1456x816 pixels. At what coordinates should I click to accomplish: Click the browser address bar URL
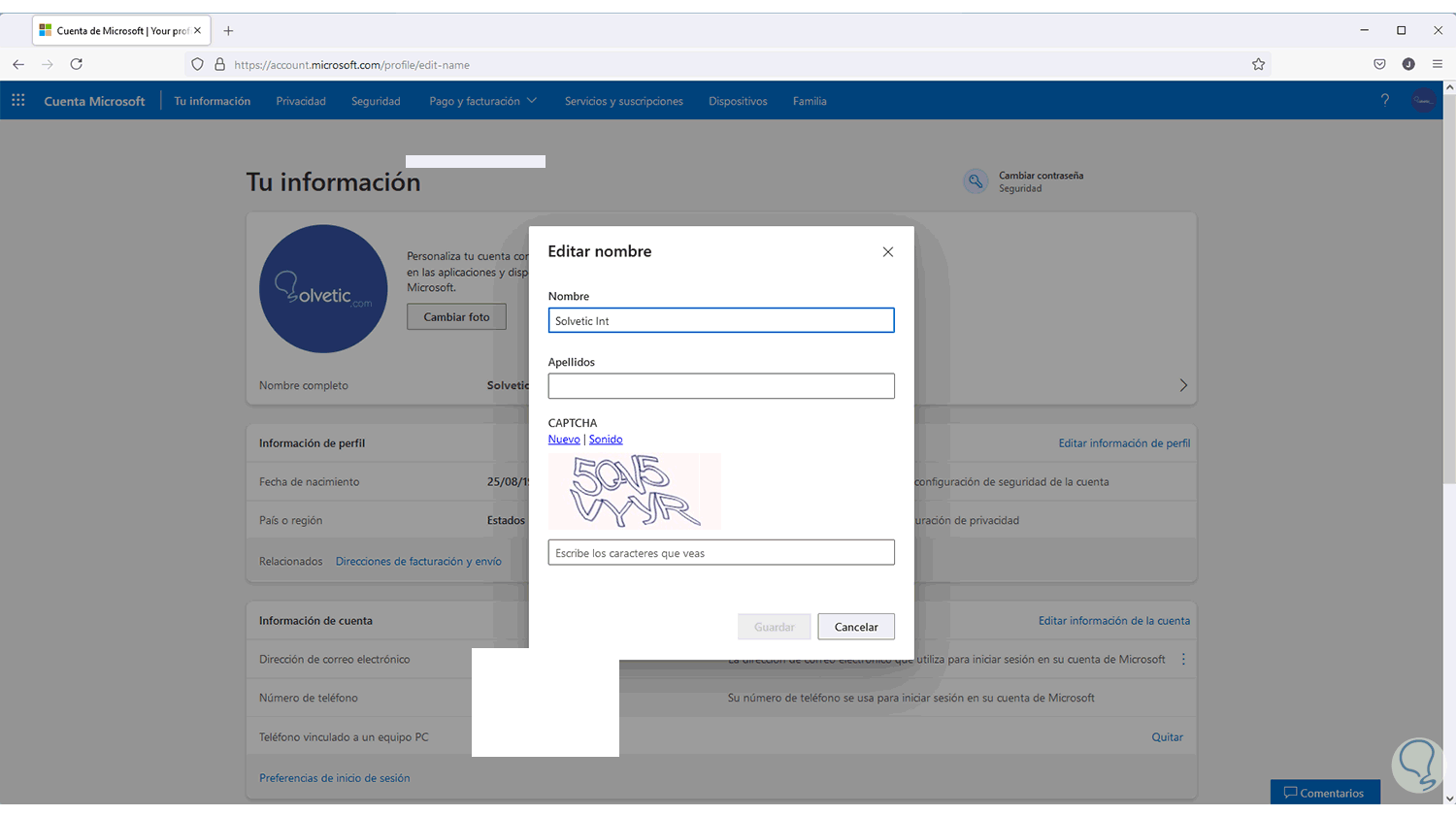pyautogui.click(x=351, y=65)
